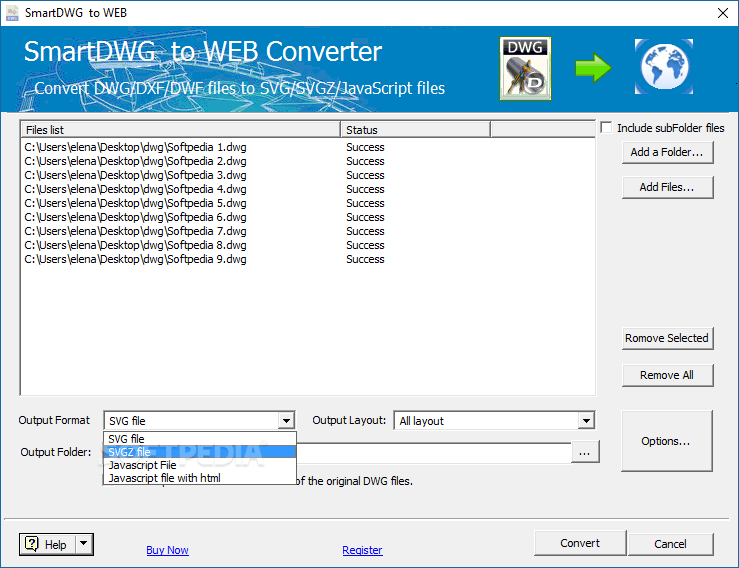Click Success status of Softpedia 1.dwg
Viewport: 739px width, 568px height.
[365, 147]
